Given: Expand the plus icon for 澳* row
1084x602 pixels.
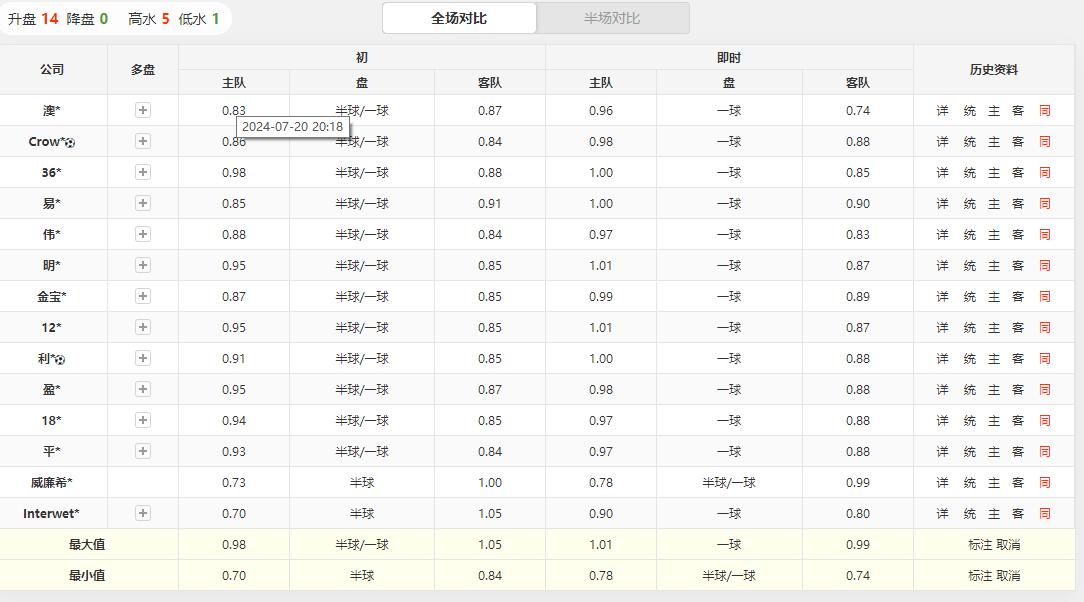Looking at the screenshot, I should pos(143,110).
